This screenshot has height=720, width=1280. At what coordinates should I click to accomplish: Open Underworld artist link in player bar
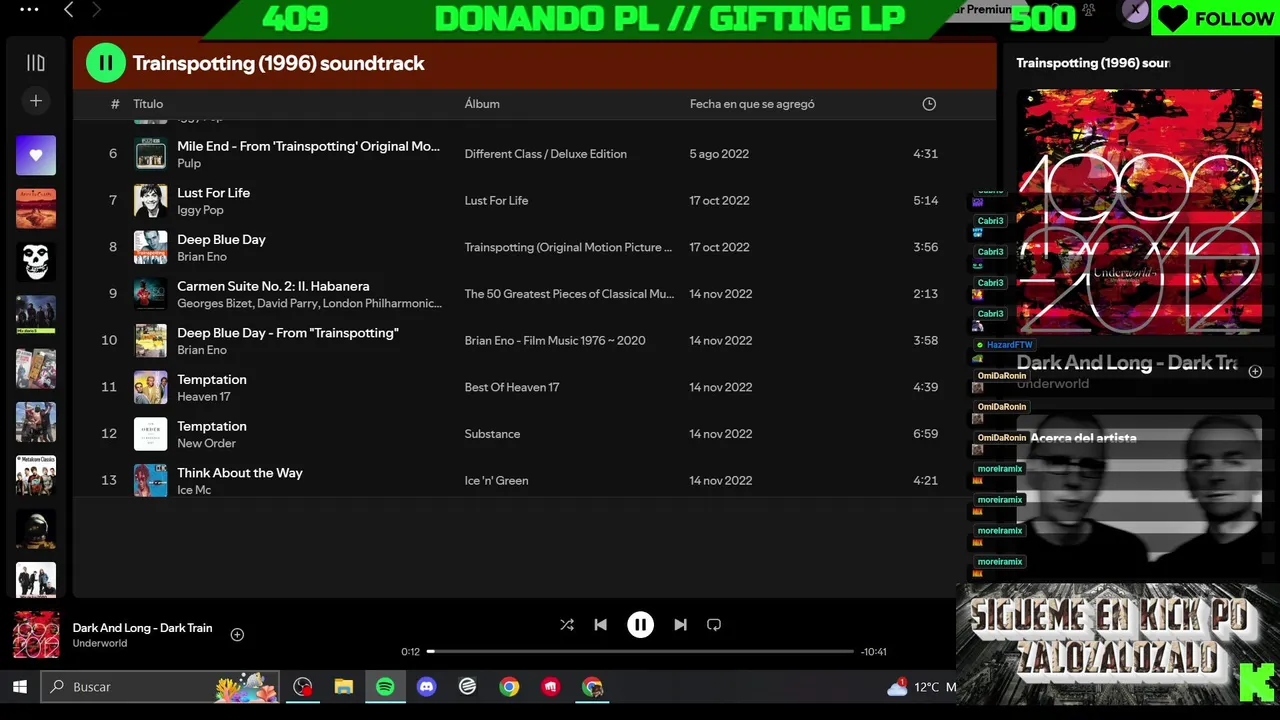point(100,644)
